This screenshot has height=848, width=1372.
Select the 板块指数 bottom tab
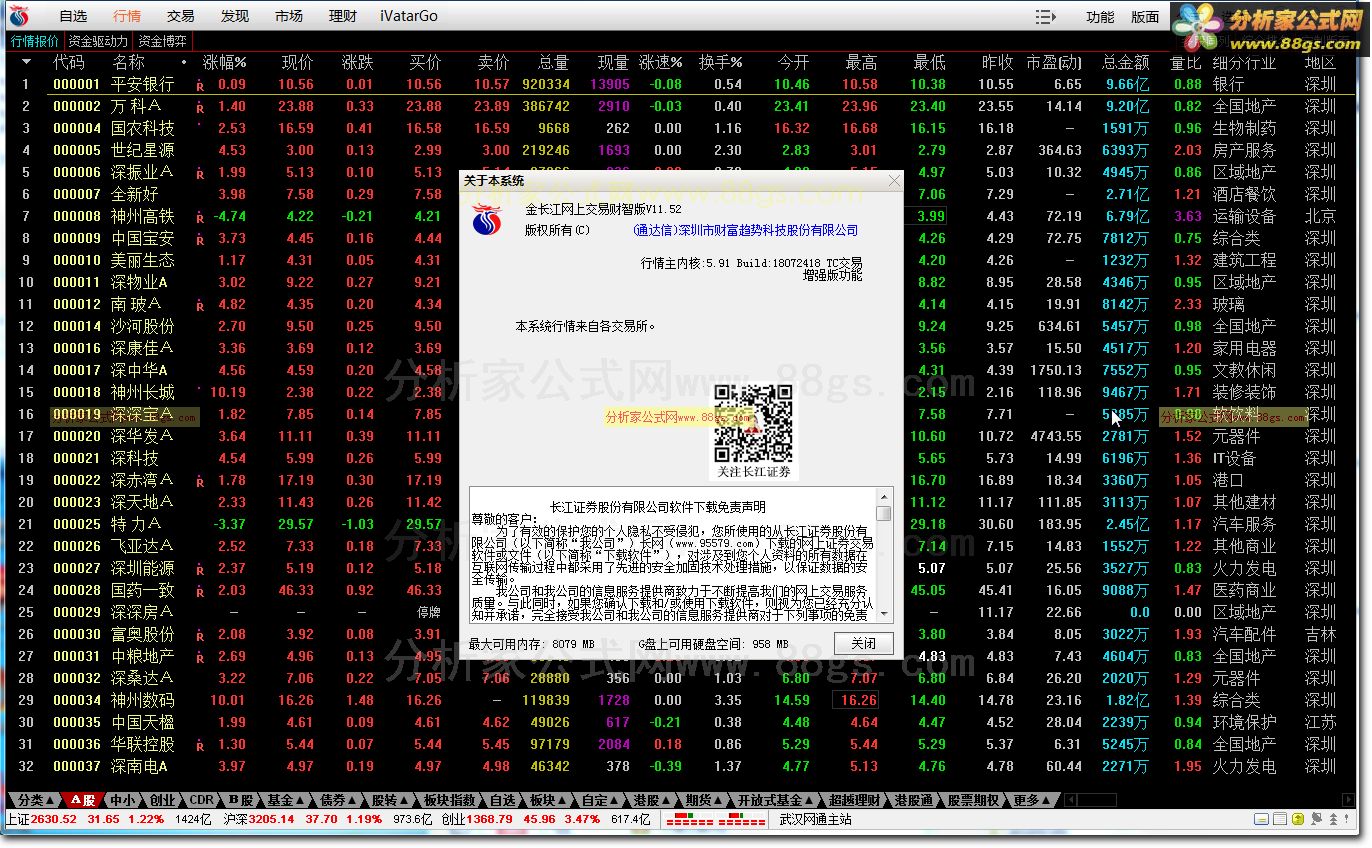[449, 800]
